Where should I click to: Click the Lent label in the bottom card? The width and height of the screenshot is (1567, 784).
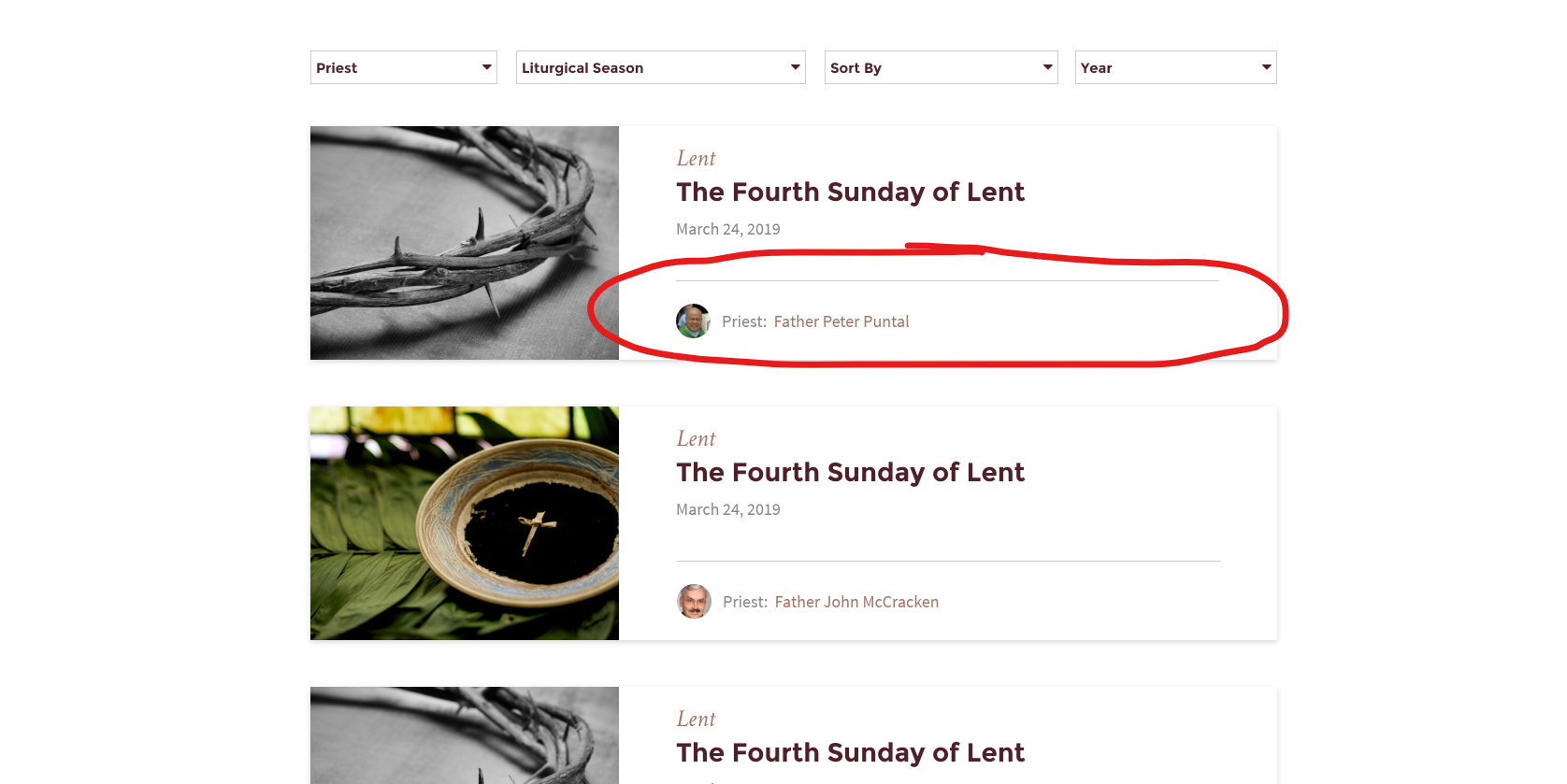tap(696, 720)
